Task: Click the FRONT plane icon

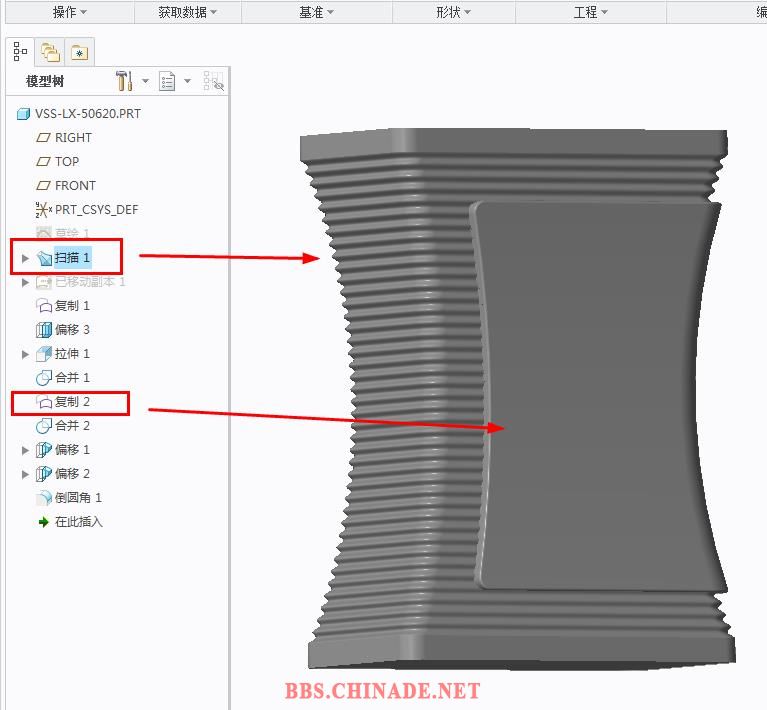Action: click(x=44, y=186)
